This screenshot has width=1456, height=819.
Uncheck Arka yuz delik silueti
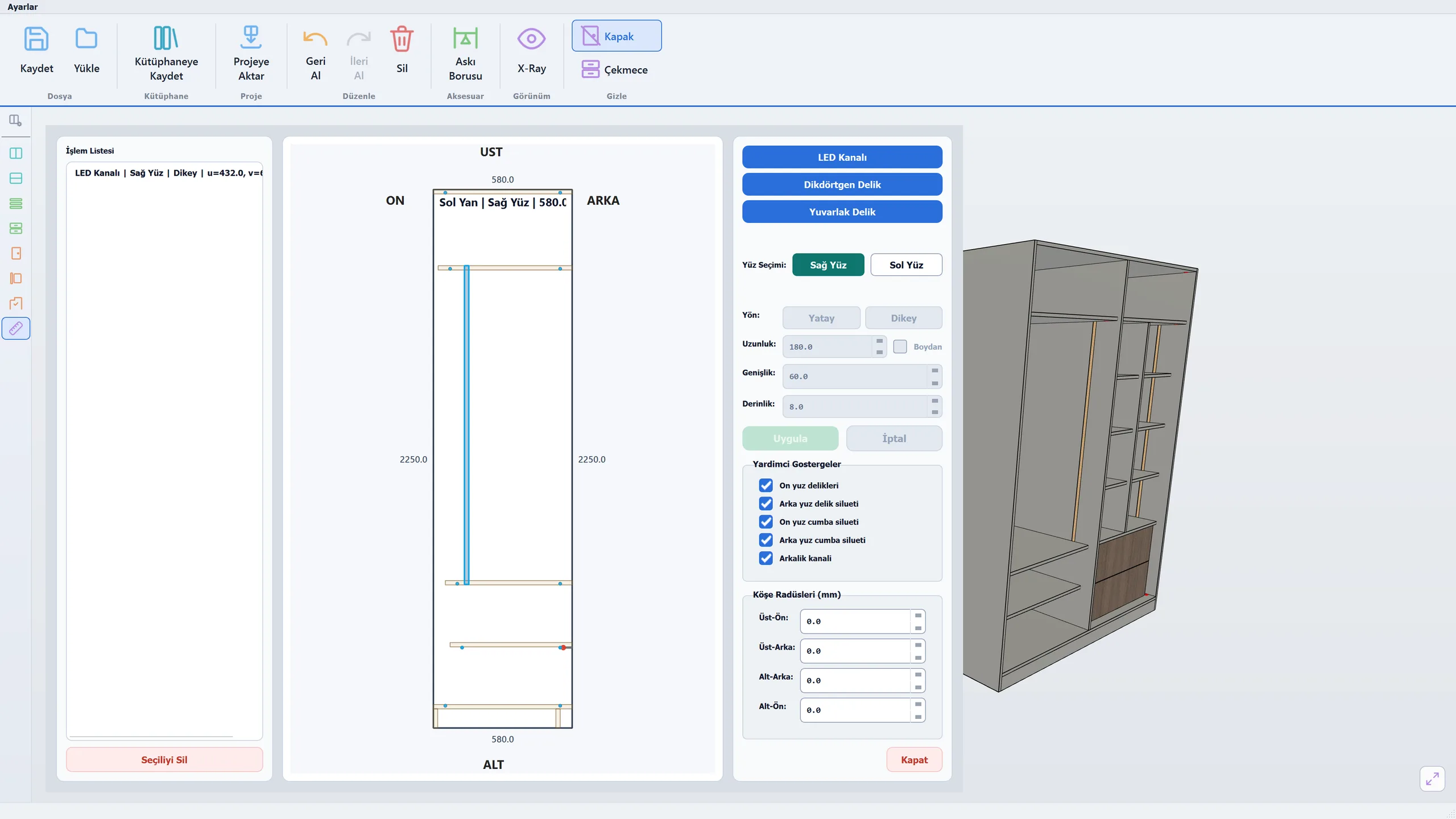click(x=766, y=503)
